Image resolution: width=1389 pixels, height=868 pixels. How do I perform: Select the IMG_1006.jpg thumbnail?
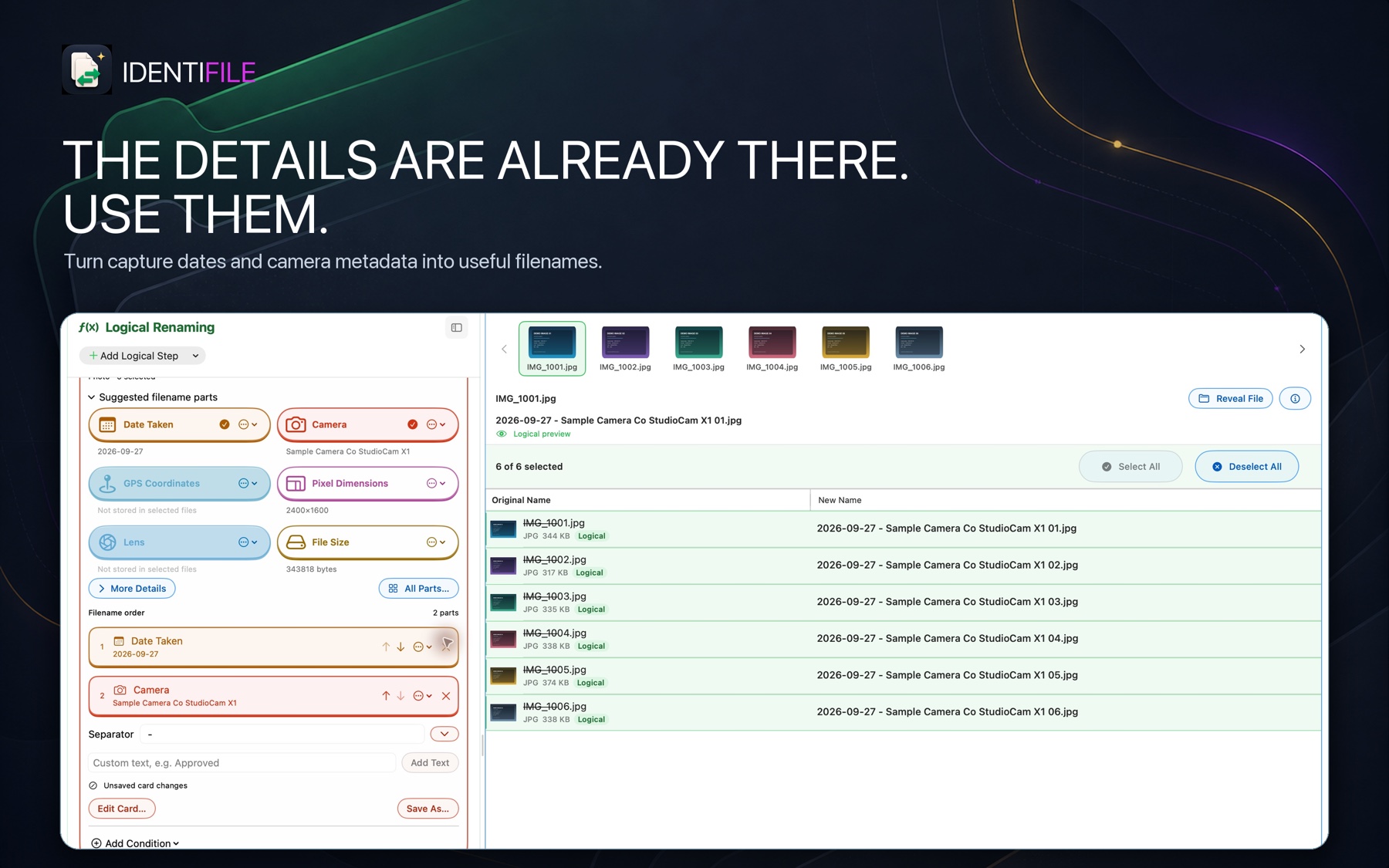point(919,349)
